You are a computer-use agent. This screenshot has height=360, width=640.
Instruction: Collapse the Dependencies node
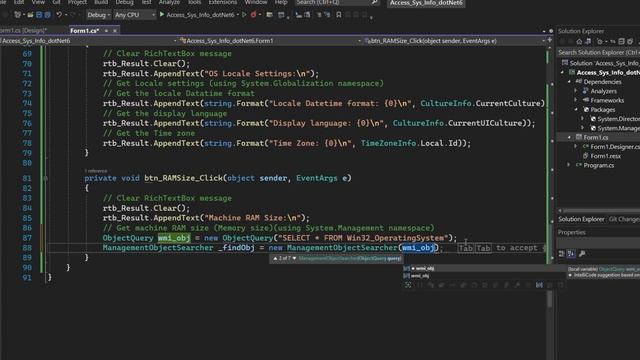click(x=569, y=82)
